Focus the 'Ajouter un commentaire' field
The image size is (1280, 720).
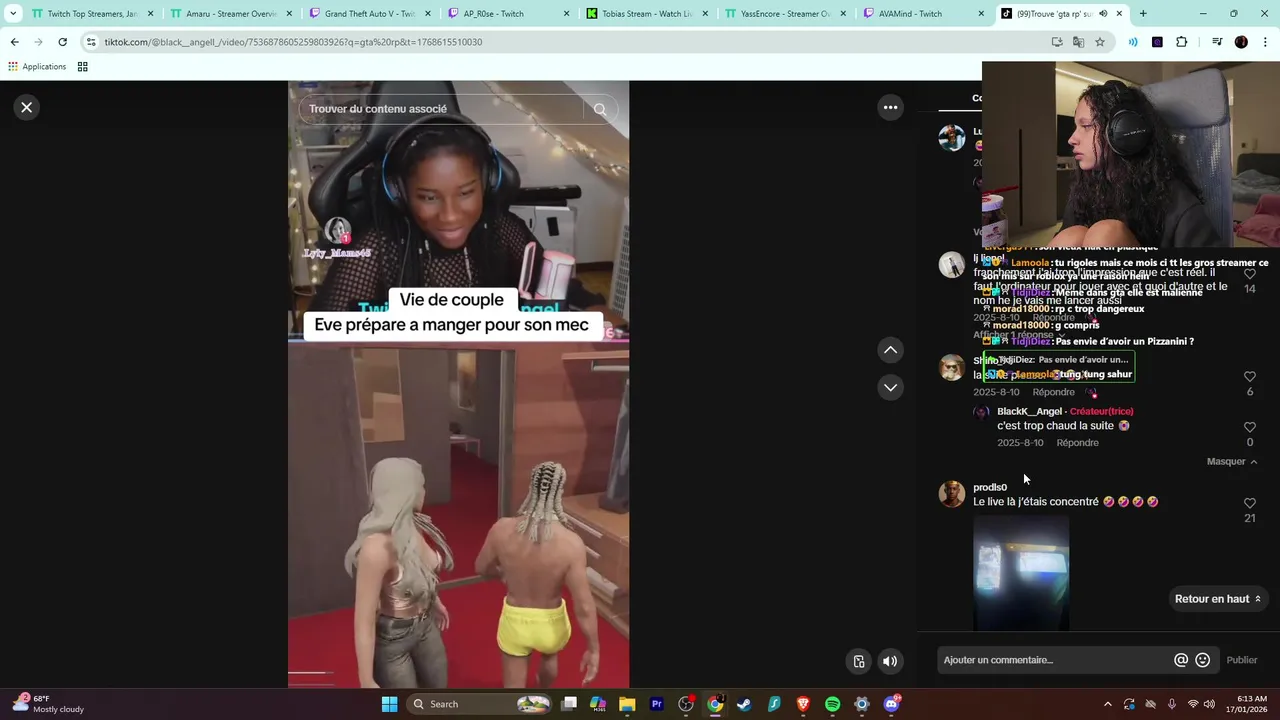tap(1052, 660)
